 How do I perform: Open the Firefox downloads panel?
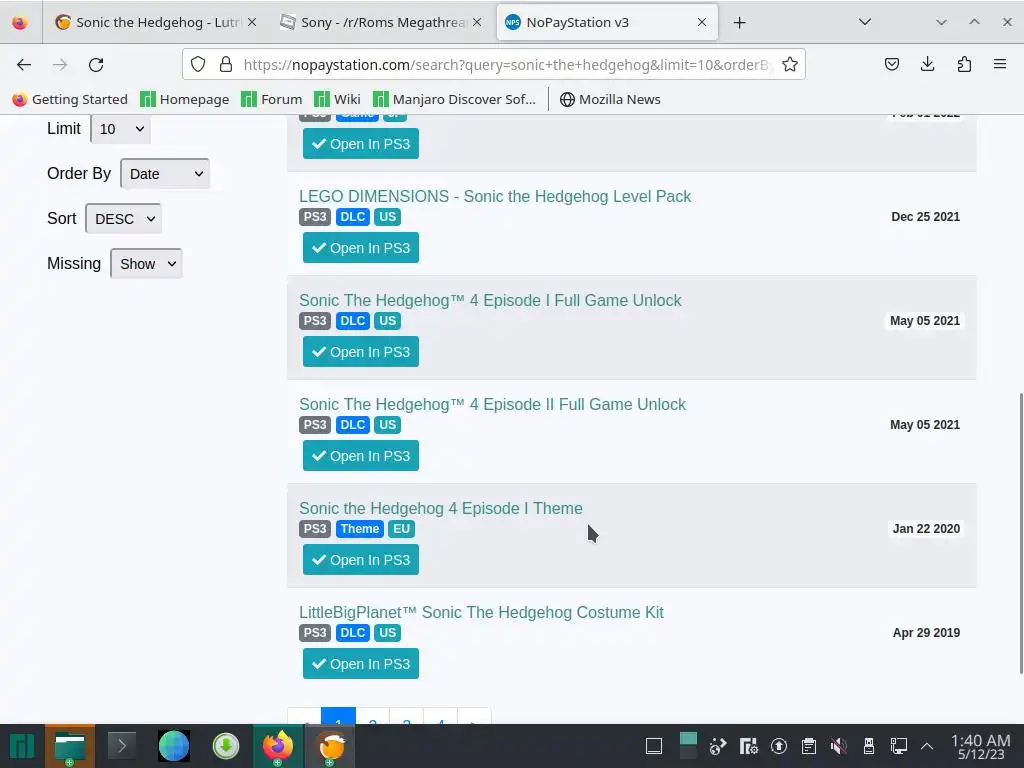coord(927,64)
